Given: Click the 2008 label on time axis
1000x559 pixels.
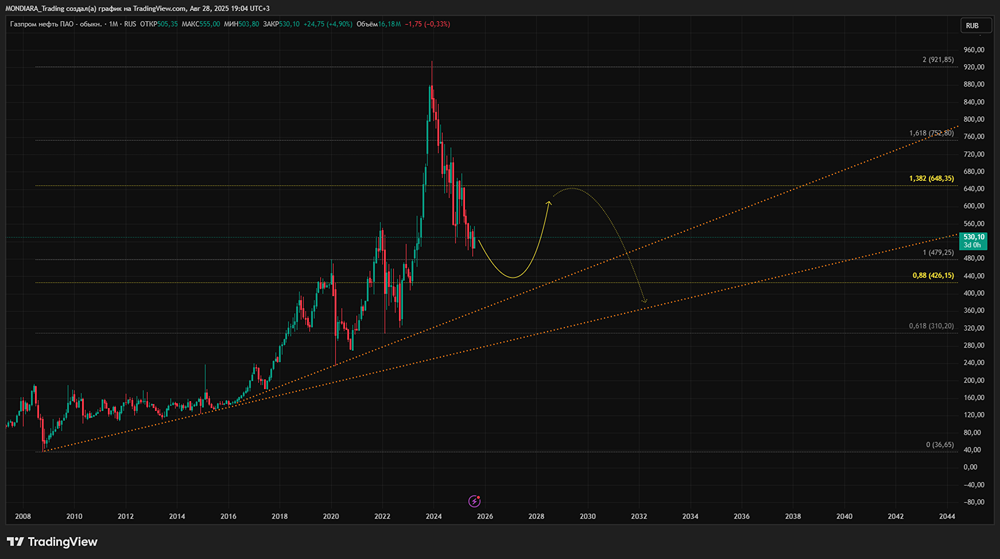Looking at the screenshot, I should (23, 516).
